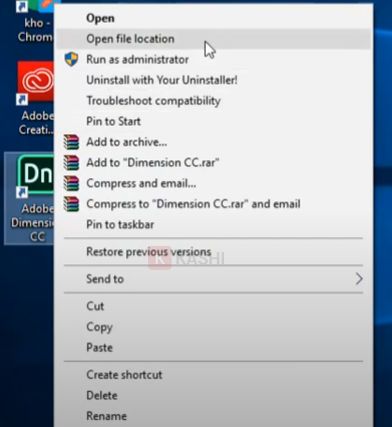Open the Send to menu entry

click(213, 279)
